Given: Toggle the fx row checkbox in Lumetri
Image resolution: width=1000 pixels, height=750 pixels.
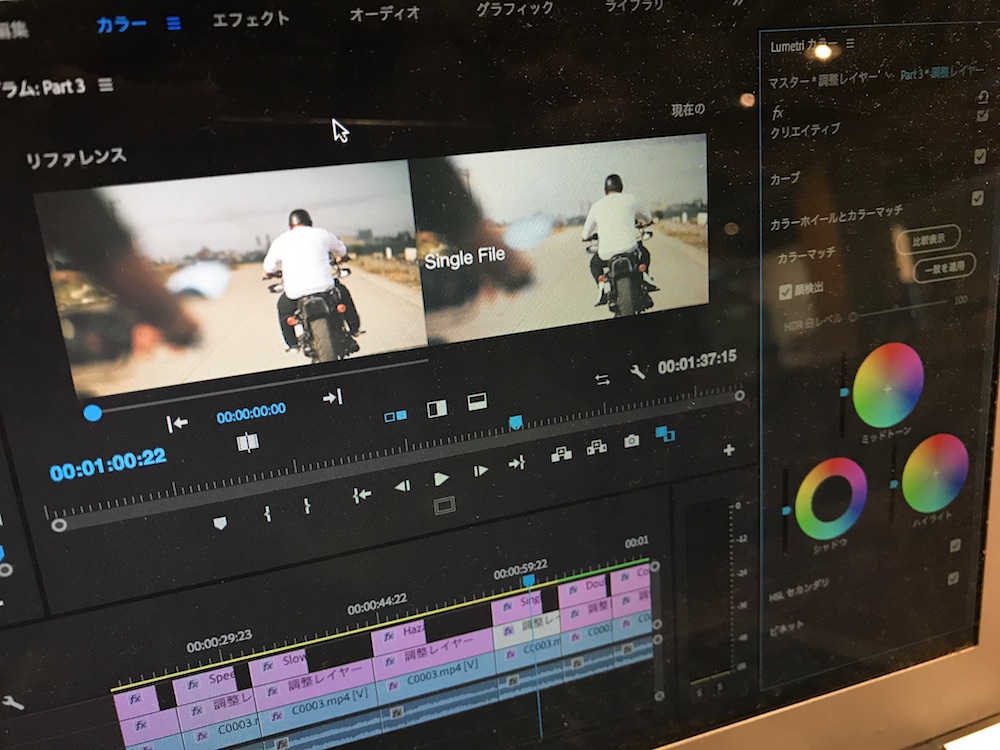Looking at the screenshot, I should [x=982, y=115].
